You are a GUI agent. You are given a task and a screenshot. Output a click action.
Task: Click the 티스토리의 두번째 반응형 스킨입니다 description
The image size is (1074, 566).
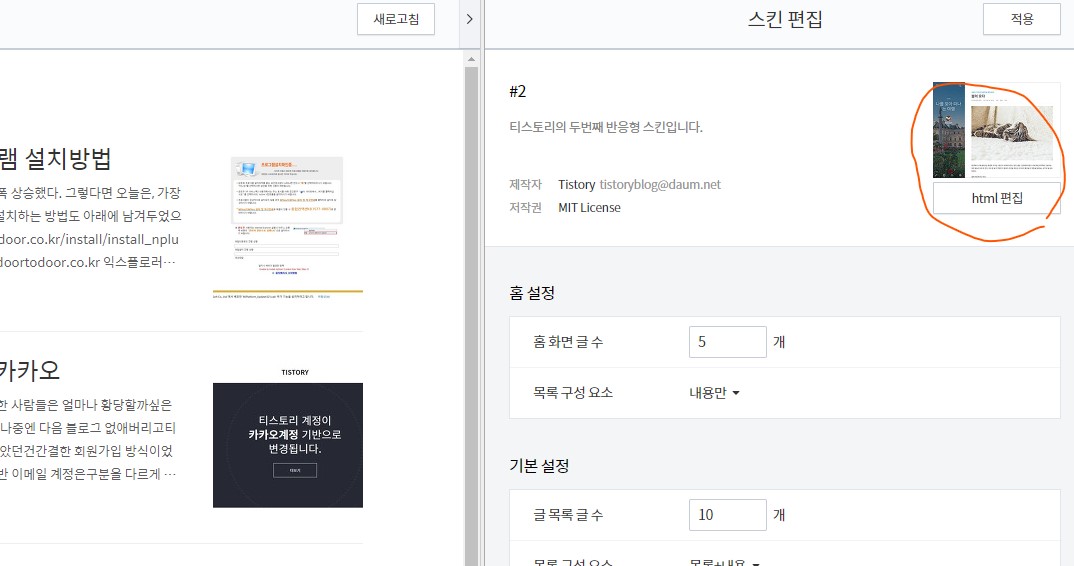pos(605,127)
